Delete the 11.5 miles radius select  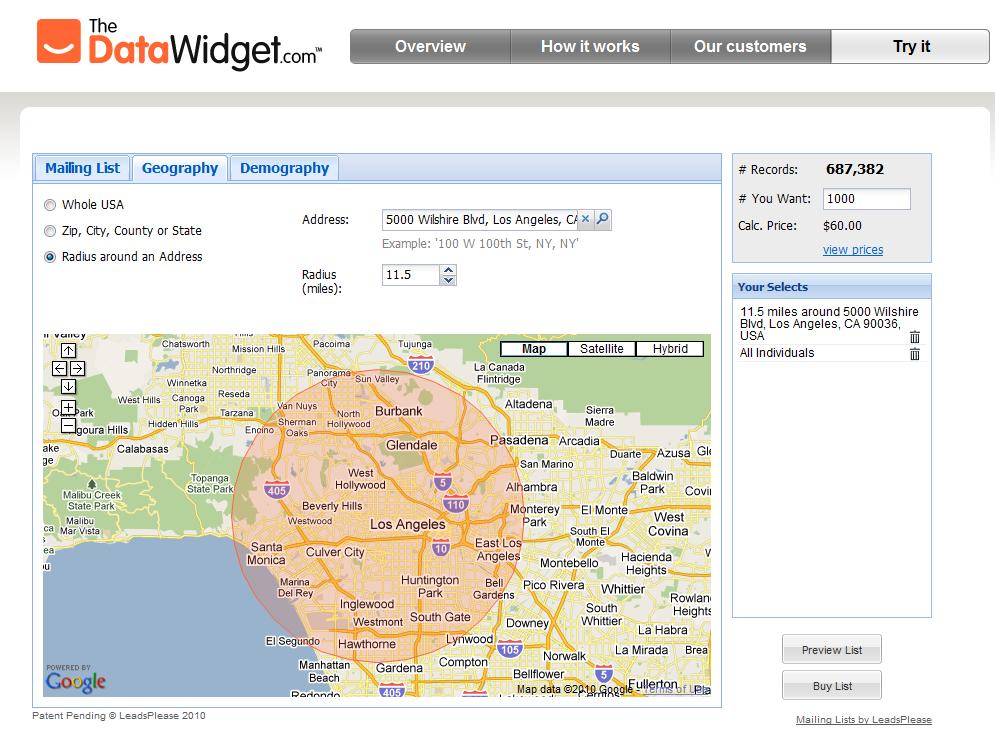[914, 337]
